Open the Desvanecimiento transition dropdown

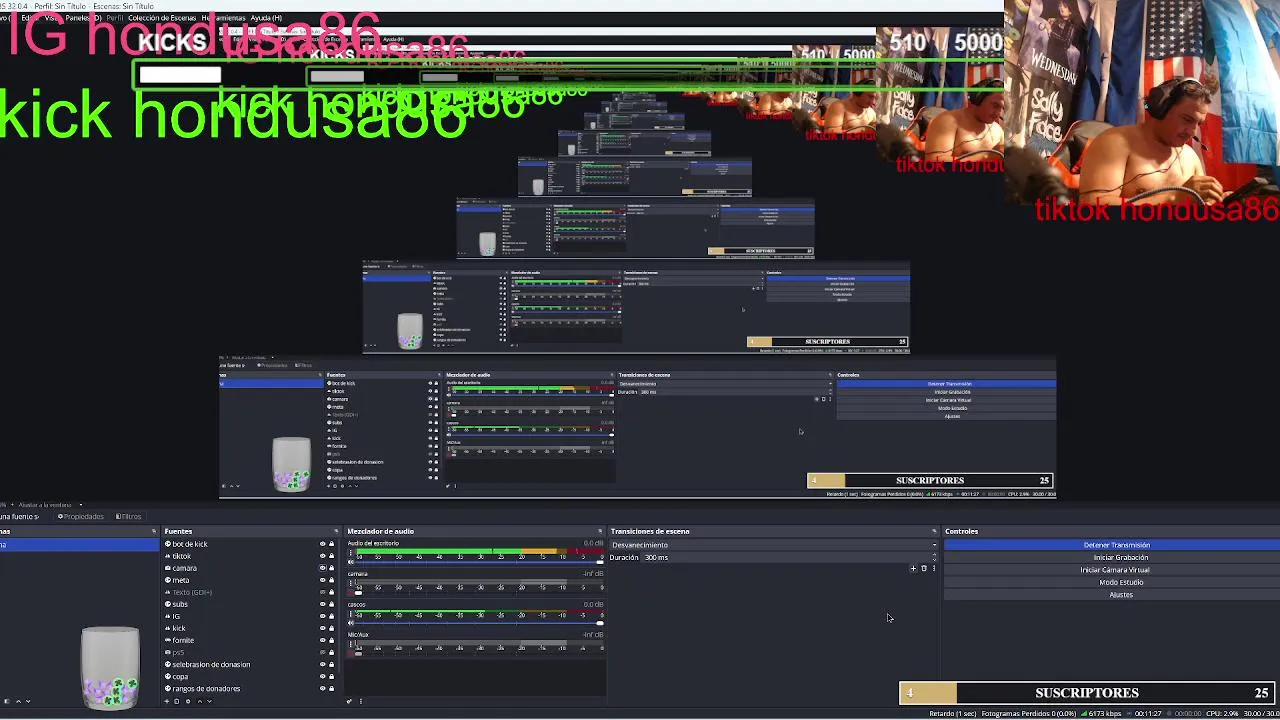(x=774, y=545)
